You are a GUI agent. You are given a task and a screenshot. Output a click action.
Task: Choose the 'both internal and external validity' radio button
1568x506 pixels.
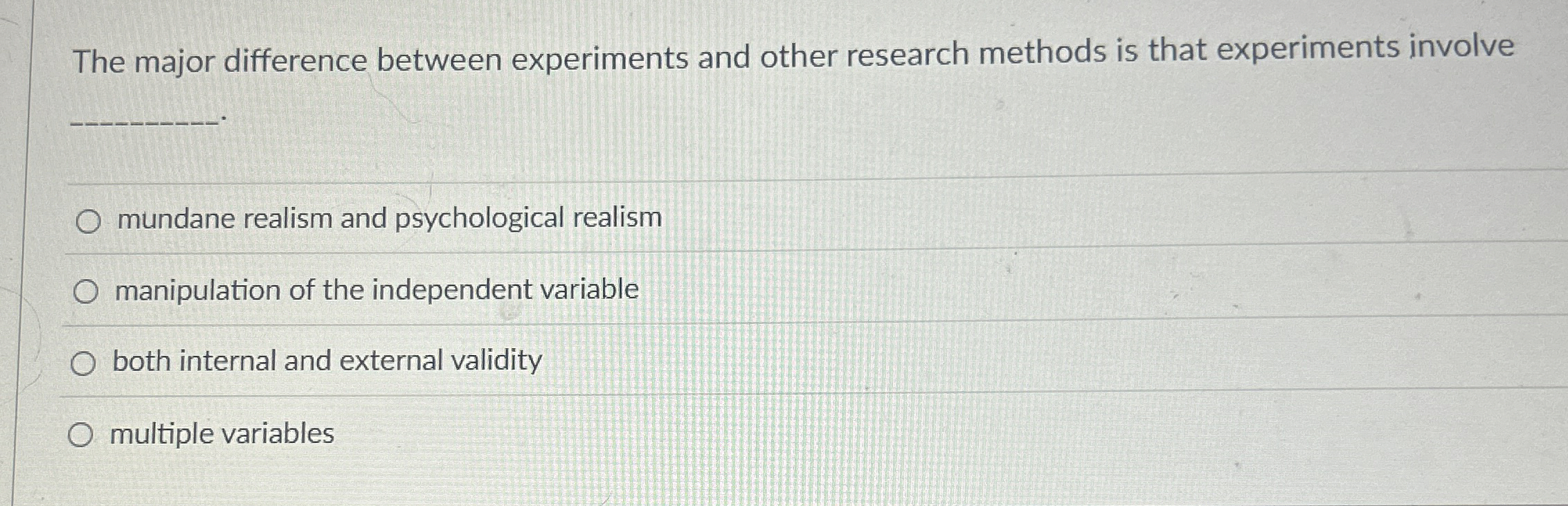point(82,363)
